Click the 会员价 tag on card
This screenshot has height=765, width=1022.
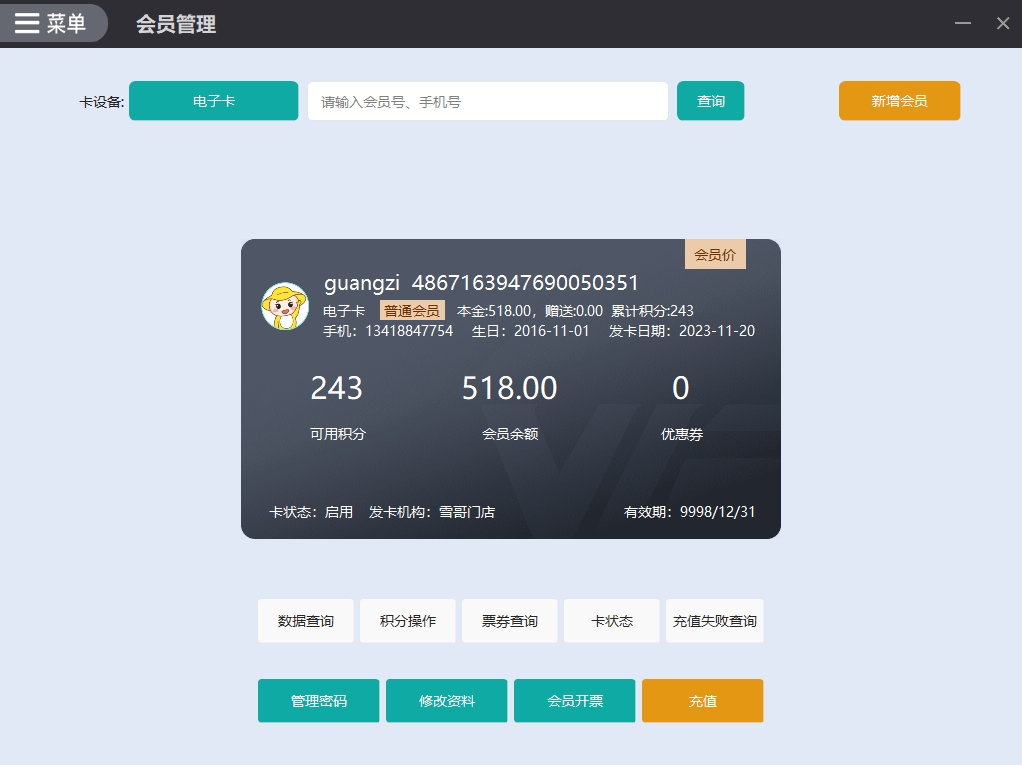[x=715, y=255]
